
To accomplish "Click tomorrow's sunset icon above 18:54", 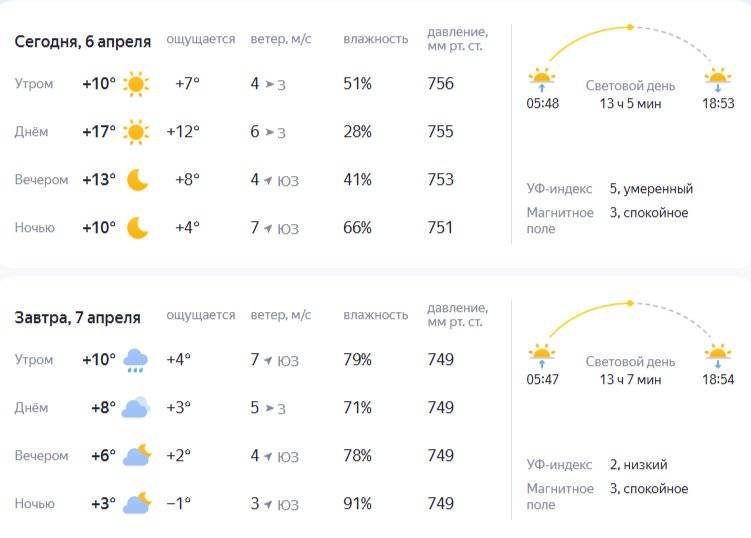I will (x=717, y=354).
